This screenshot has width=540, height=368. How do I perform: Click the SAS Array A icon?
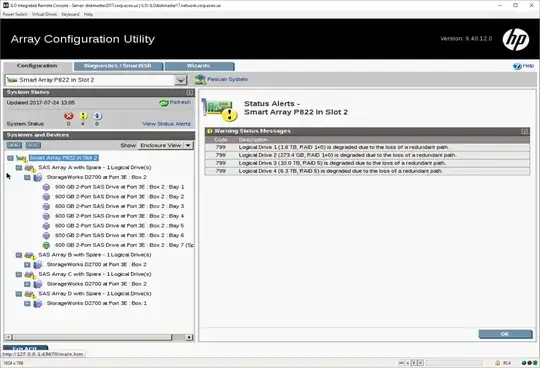[30, 168]
